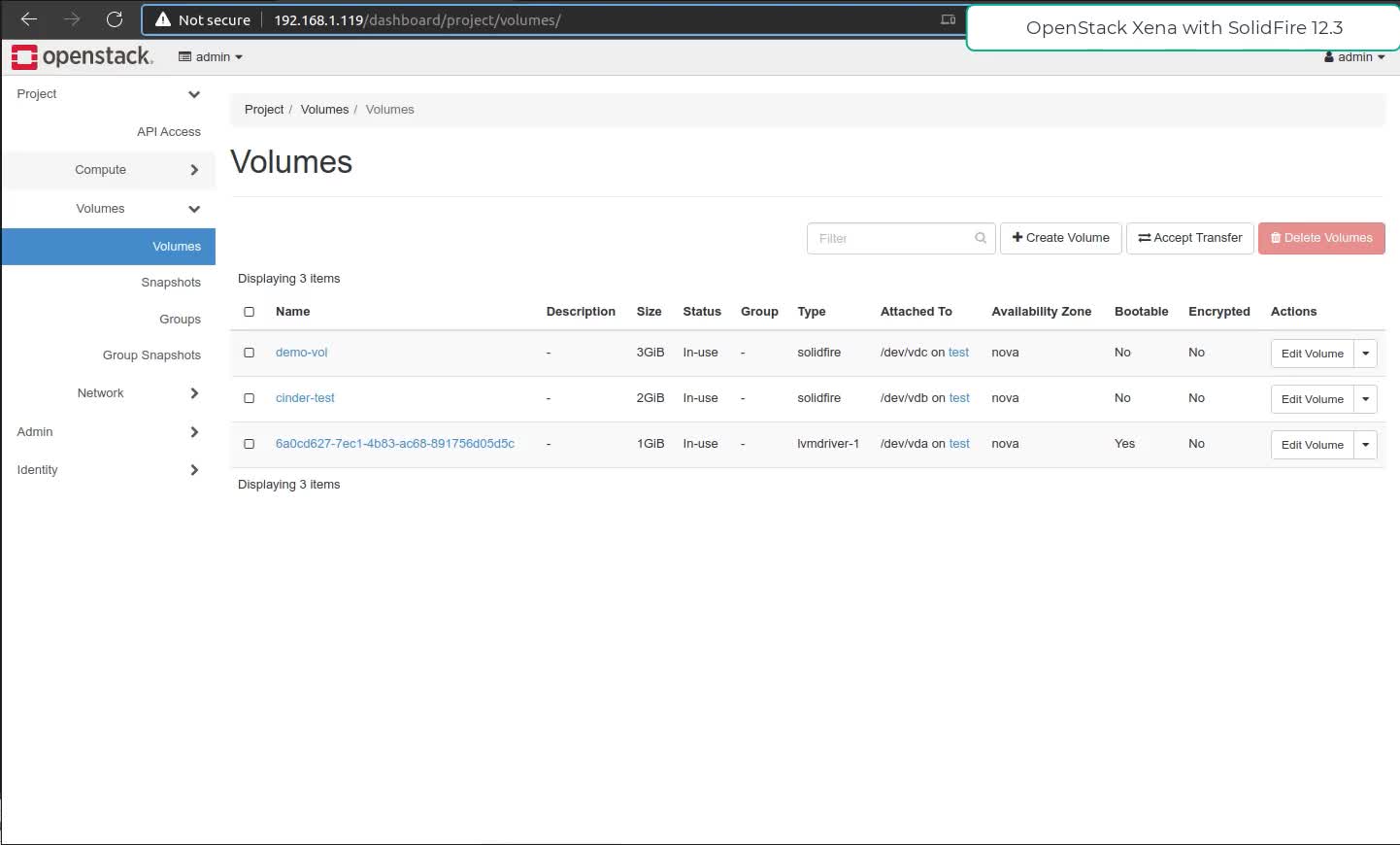Click the Bootable Yes cell
1400x845 pixels.
(x=1124, y=444)
